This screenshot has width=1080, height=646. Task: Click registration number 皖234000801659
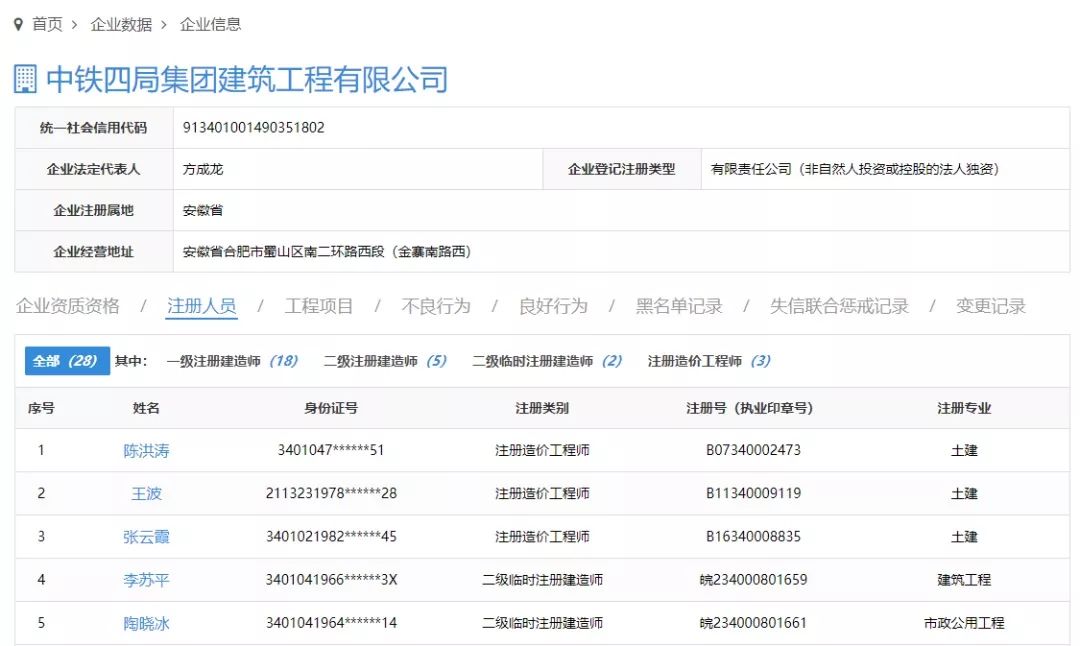click(x=754, y=580)
